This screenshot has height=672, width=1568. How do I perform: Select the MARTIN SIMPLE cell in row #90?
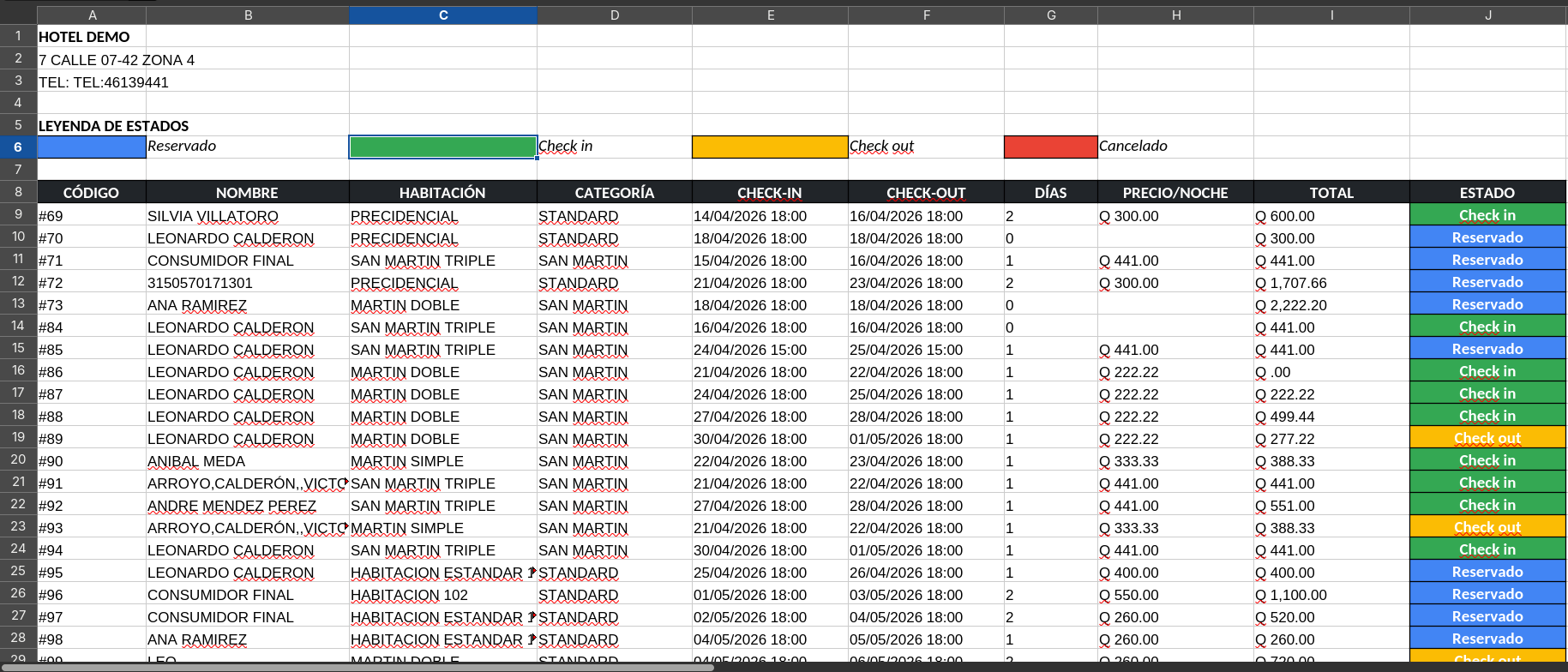[x=443, y=461]
